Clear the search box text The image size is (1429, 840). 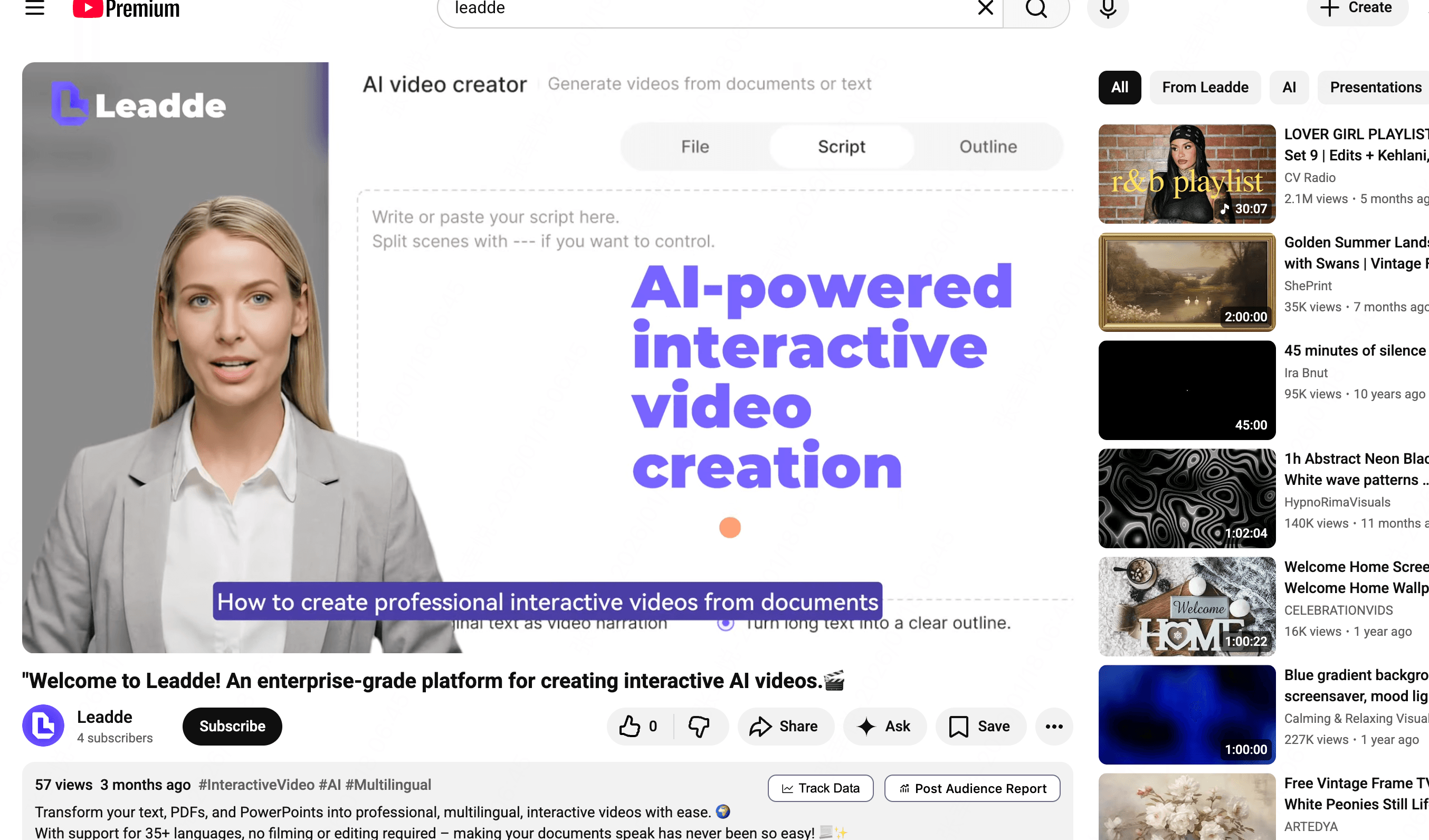[x=986, y=8]
